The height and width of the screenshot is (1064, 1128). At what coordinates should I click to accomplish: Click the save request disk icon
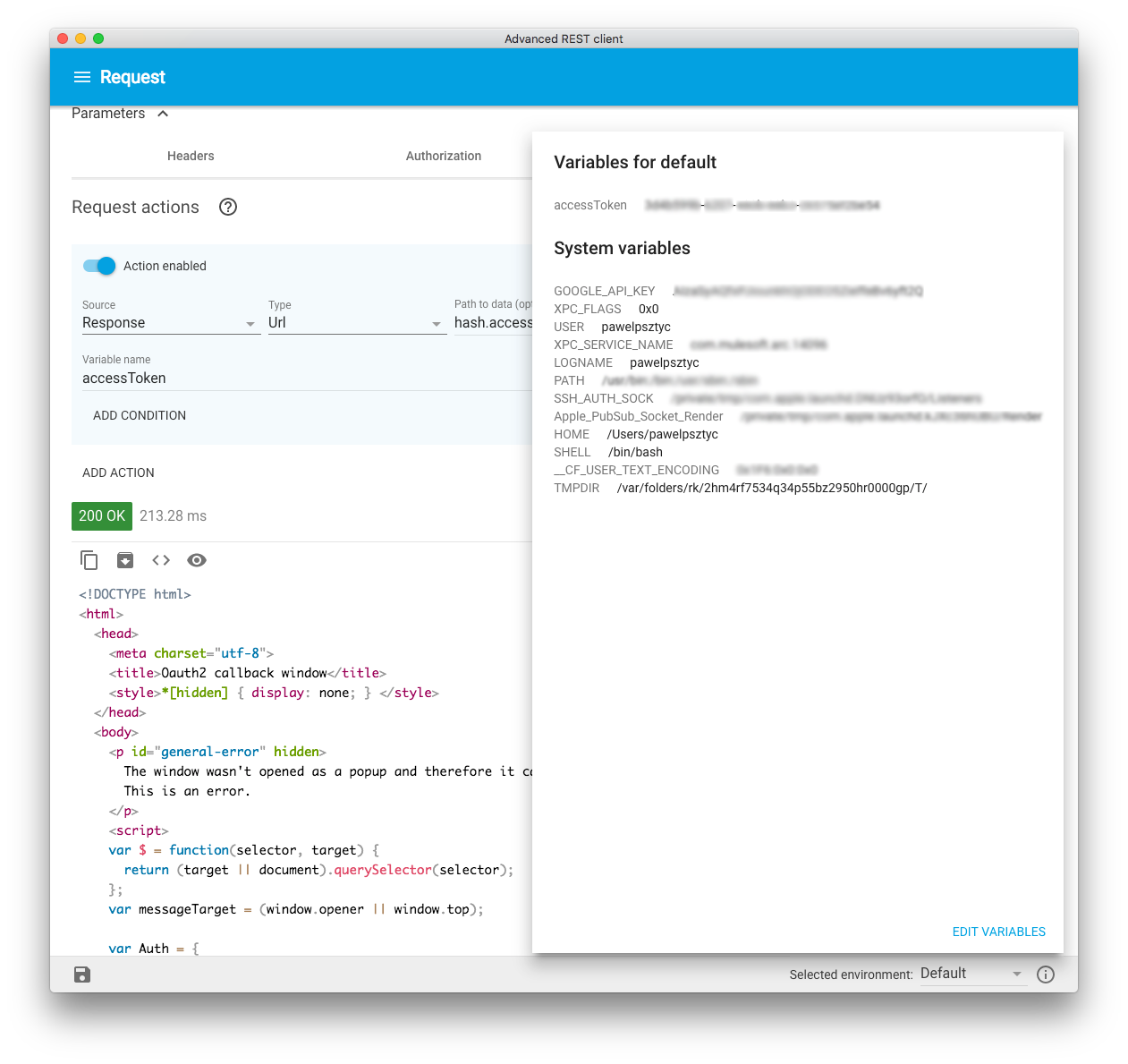[82, 975]
